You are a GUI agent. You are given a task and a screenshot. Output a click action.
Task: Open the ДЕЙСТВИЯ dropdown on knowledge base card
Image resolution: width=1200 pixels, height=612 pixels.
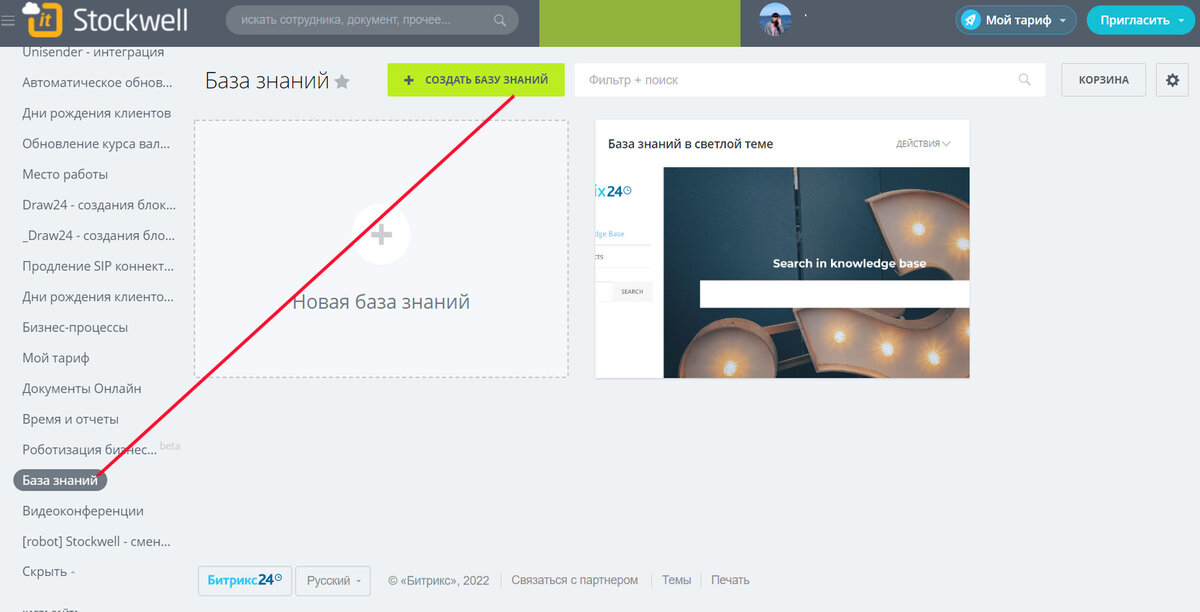point(923,144)
